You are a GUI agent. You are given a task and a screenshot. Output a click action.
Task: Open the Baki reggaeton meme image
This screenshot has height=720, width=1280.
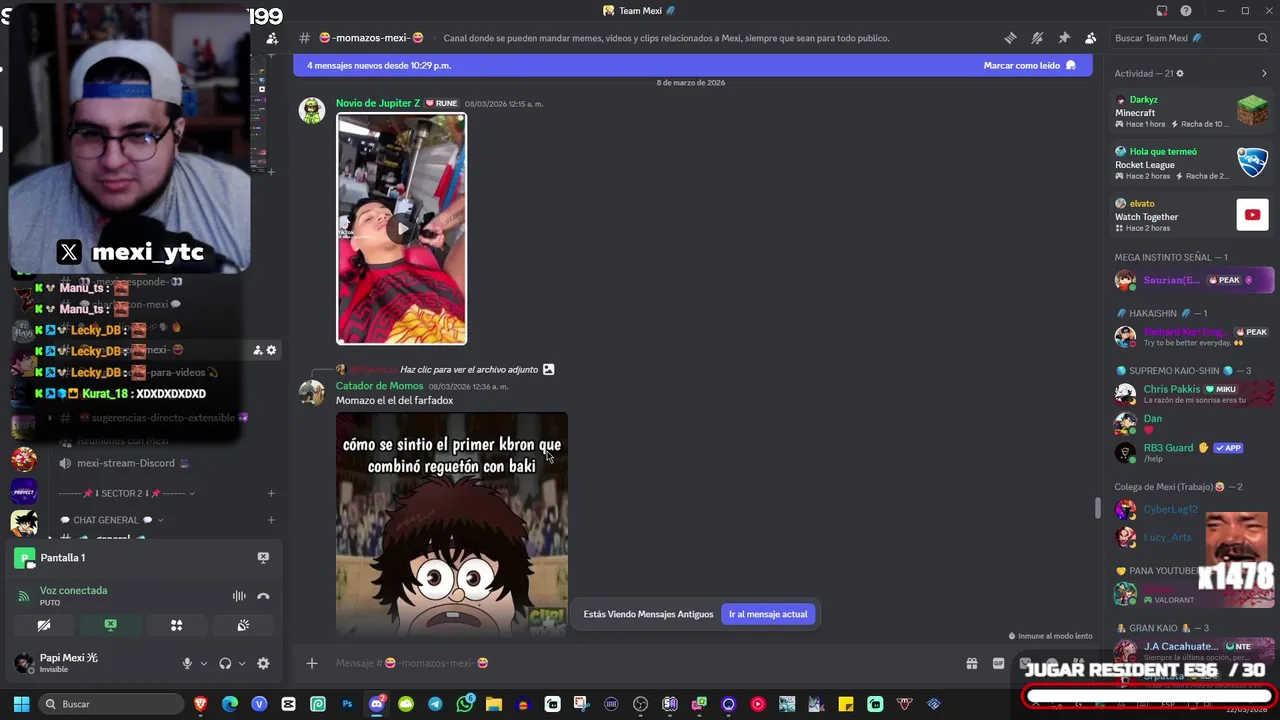click(452, 522)
